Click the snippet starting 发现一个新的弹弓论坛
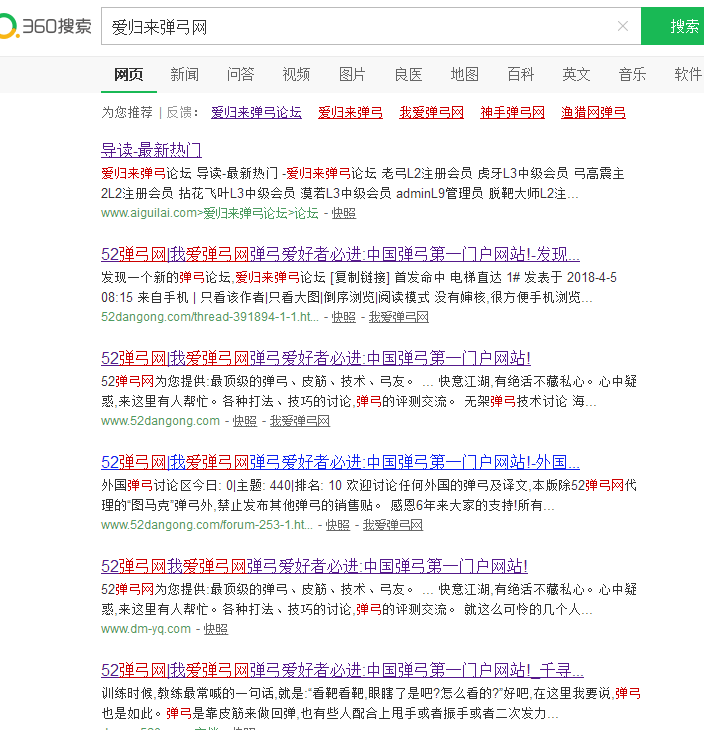The width and height of the screenshot is (704, 730). [359, 287]
